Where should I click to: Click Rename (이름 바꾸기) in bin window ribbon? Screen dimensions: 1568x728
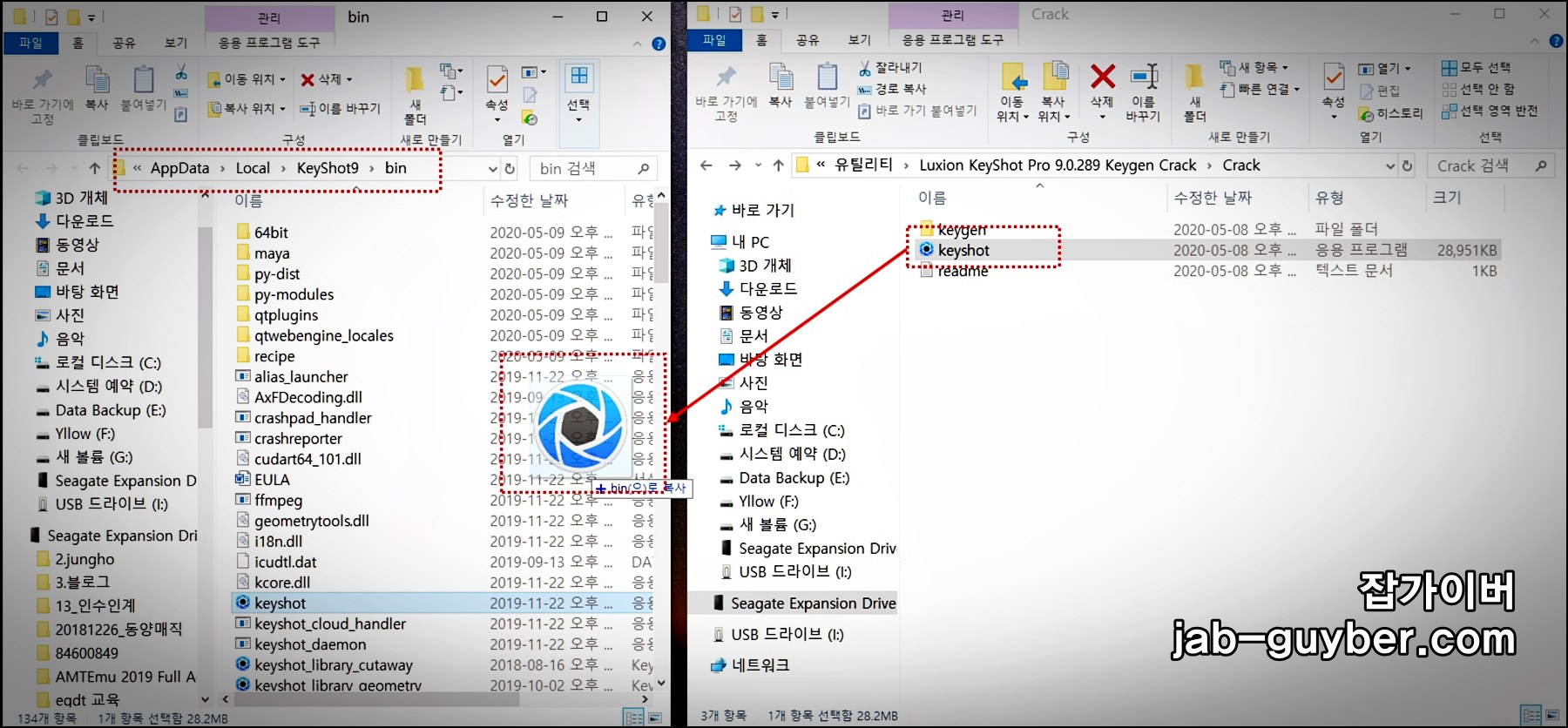coord(340,109)
